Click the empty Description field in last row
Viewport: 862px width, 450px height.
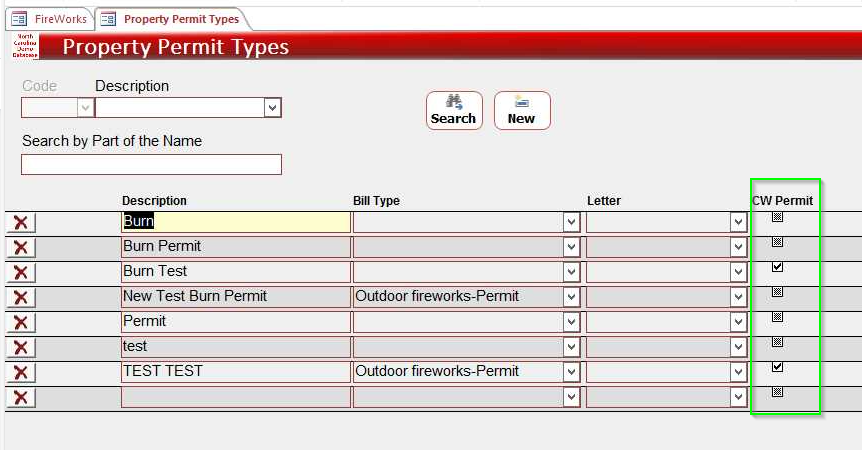point(235,397)
